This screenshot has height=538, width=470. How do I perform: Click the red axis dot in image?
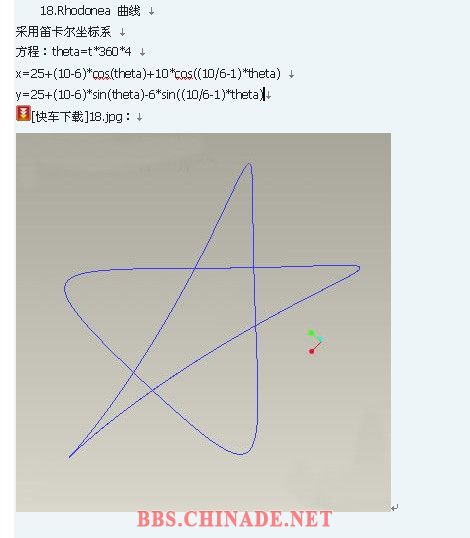pos(312,351)
